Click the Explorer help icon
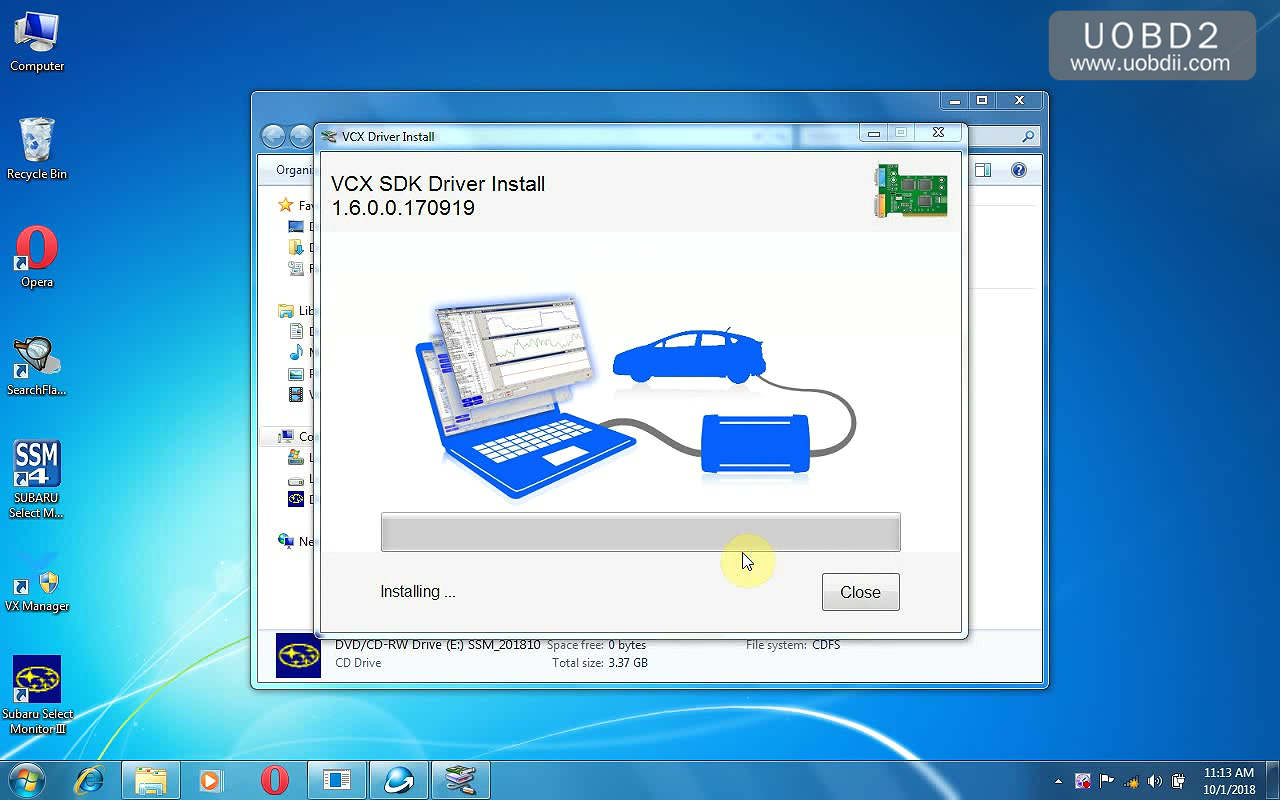 click(1018, 170)
